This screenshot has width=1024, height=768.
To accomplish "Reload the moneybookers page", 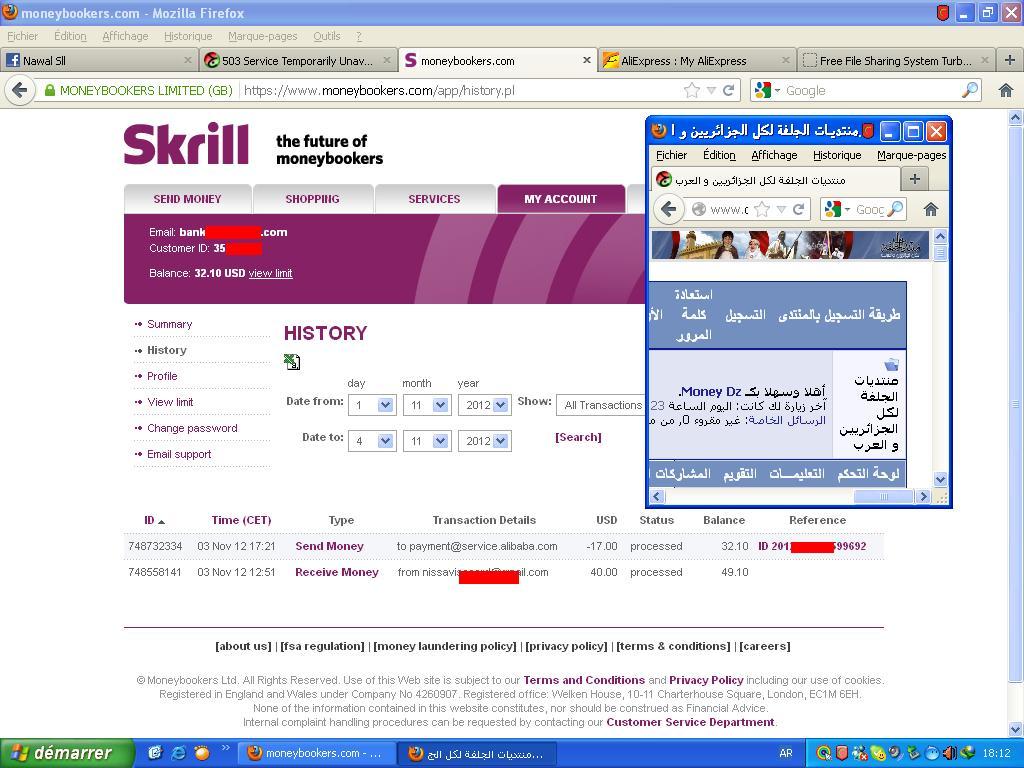I will pyautogui.click(x=729, y=90).
